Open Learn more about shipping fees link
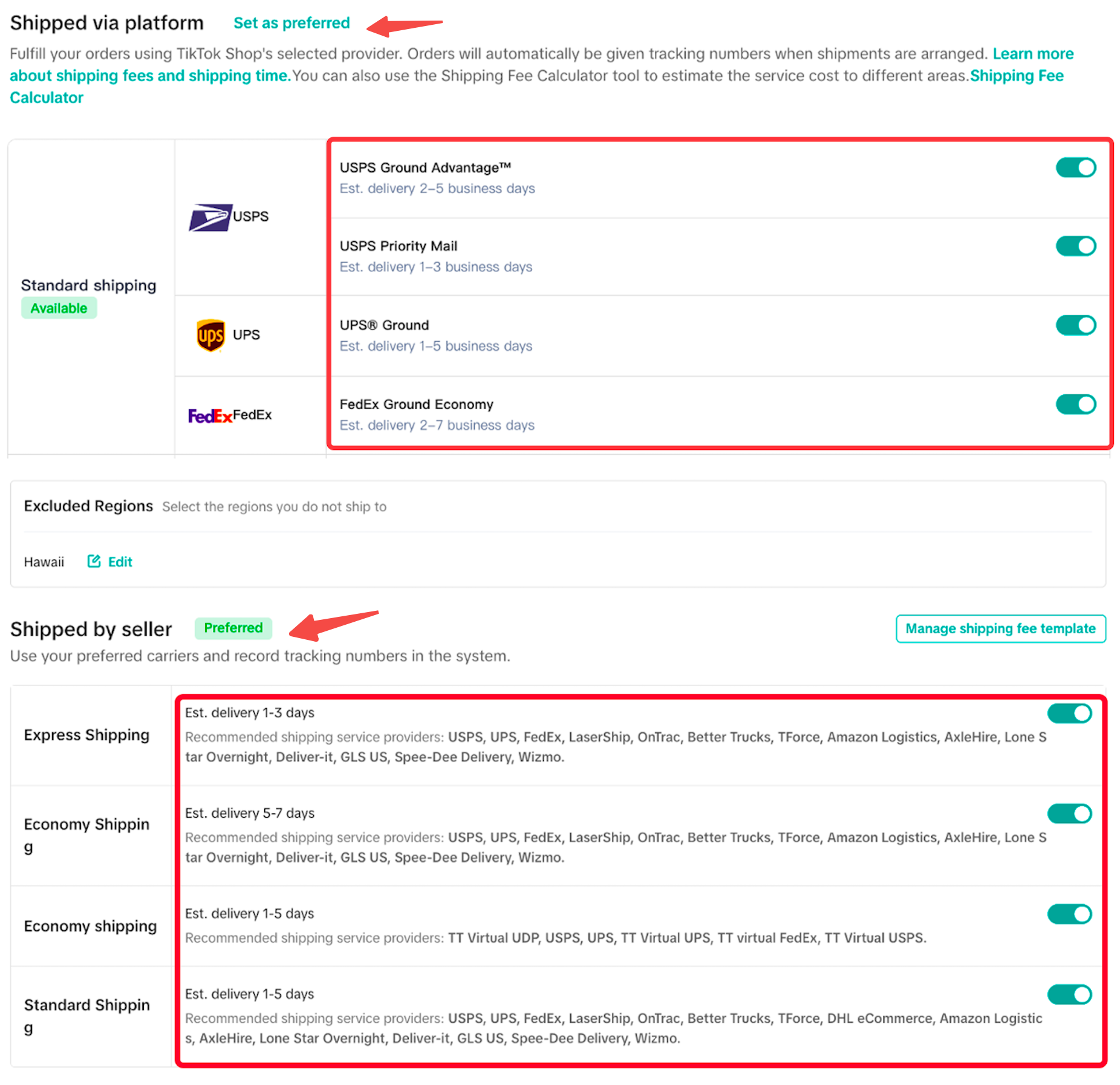1120x1085 pixels. click(x=1033, y=54)
